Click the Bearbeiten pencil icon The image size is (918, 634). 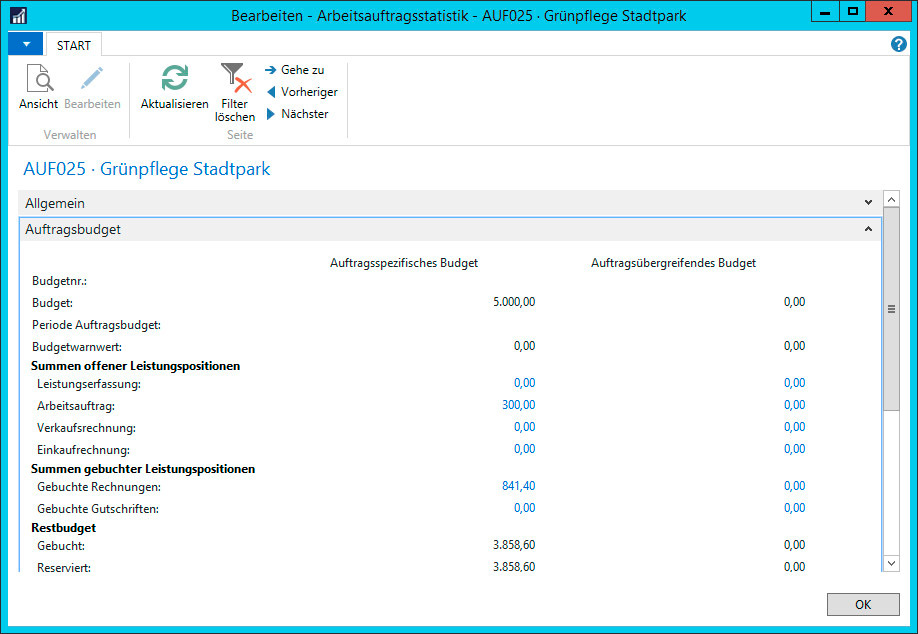[92, 79]
